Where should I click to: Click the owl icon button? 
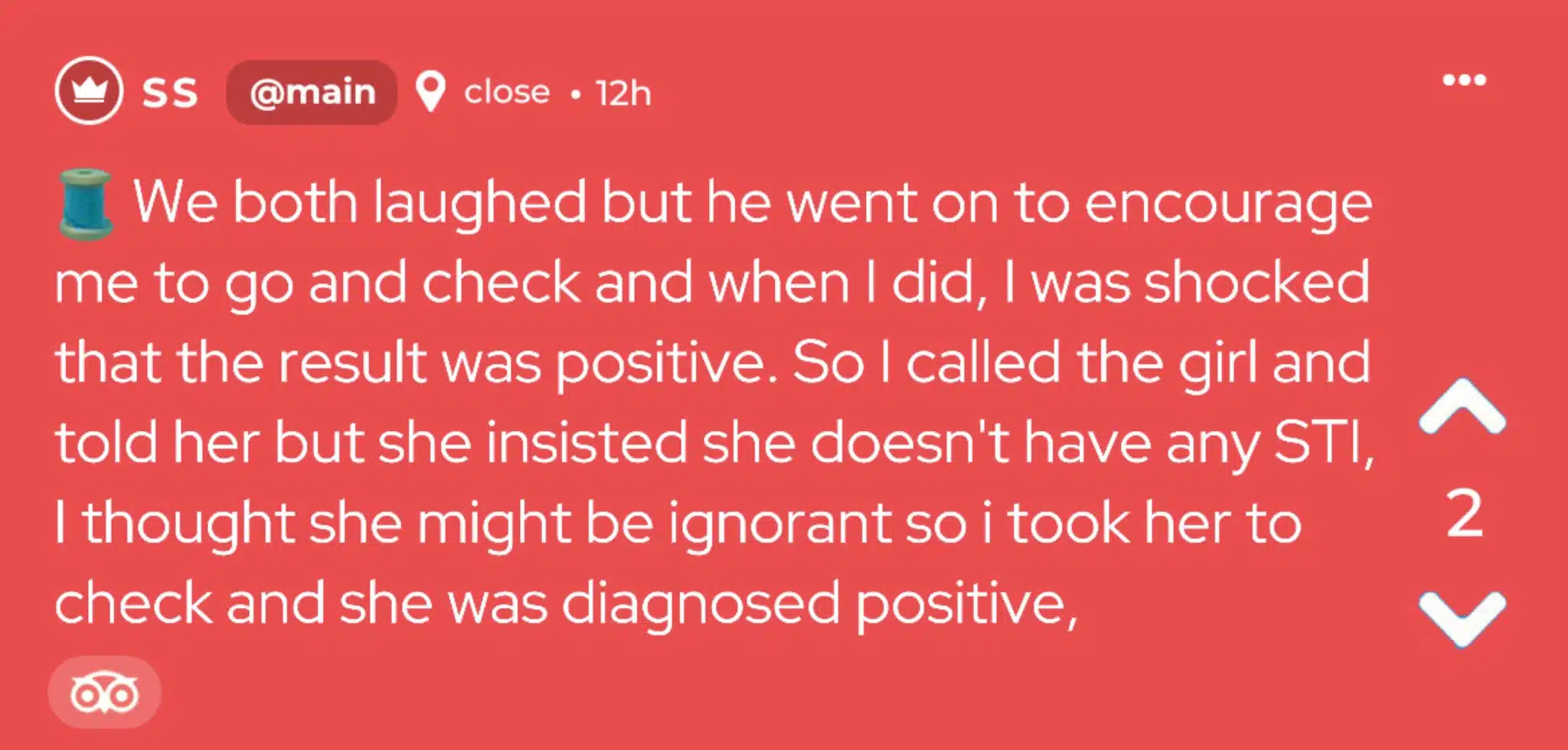pos(105,693)
